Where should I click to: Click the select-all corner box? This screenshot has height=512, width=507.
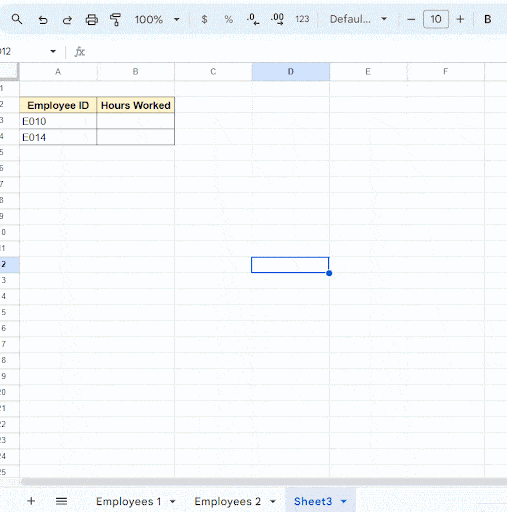point(9,71)
